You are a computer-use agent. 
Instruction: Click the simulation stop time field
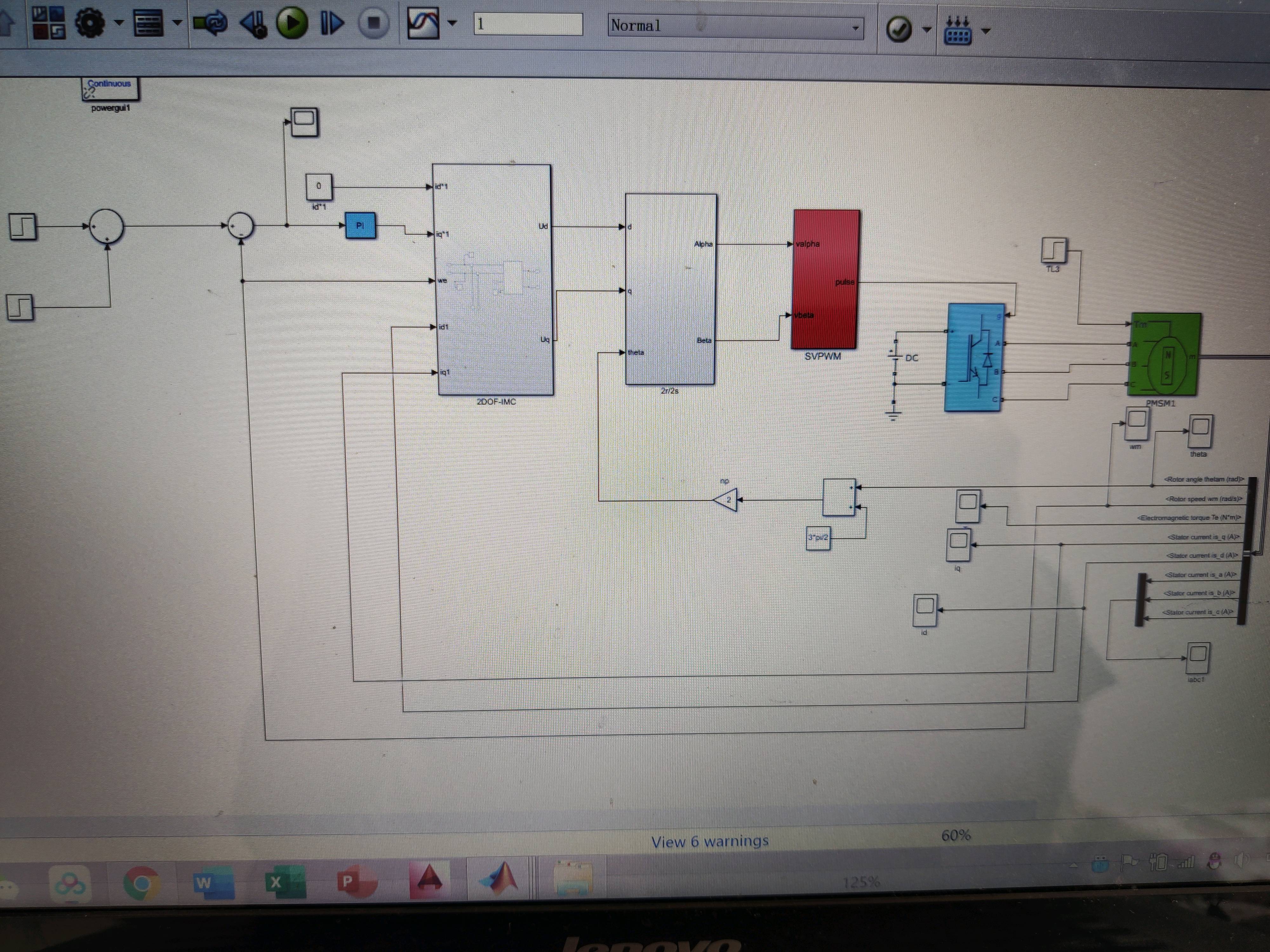528,24
